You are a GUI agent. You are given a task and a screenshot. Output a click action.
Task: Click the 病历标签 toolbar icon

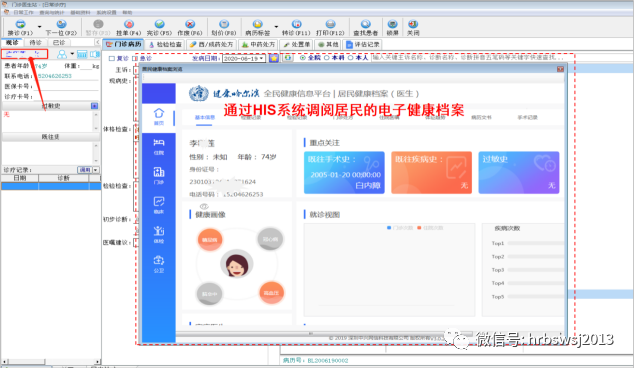click(257, 24)
